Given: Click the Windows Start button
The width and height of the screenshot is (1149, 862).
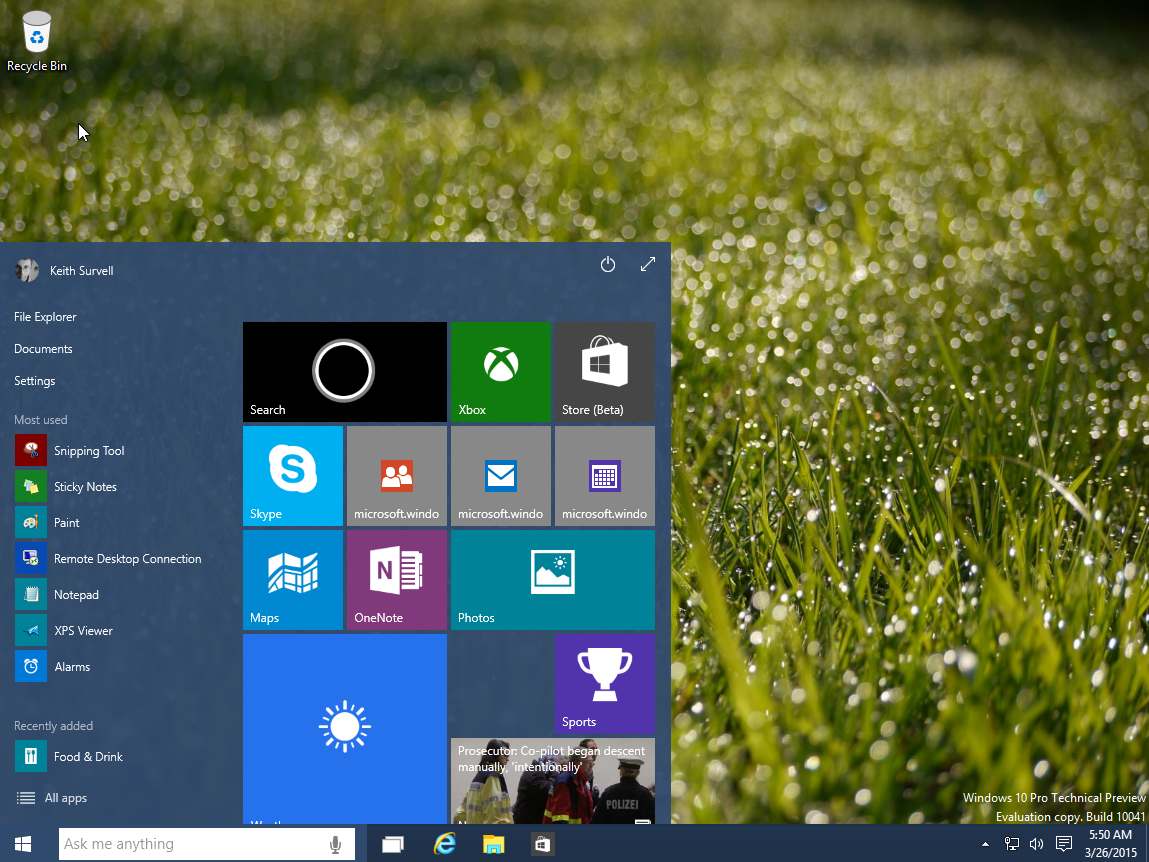Looking at the screenshot, I should click(23, 844).
